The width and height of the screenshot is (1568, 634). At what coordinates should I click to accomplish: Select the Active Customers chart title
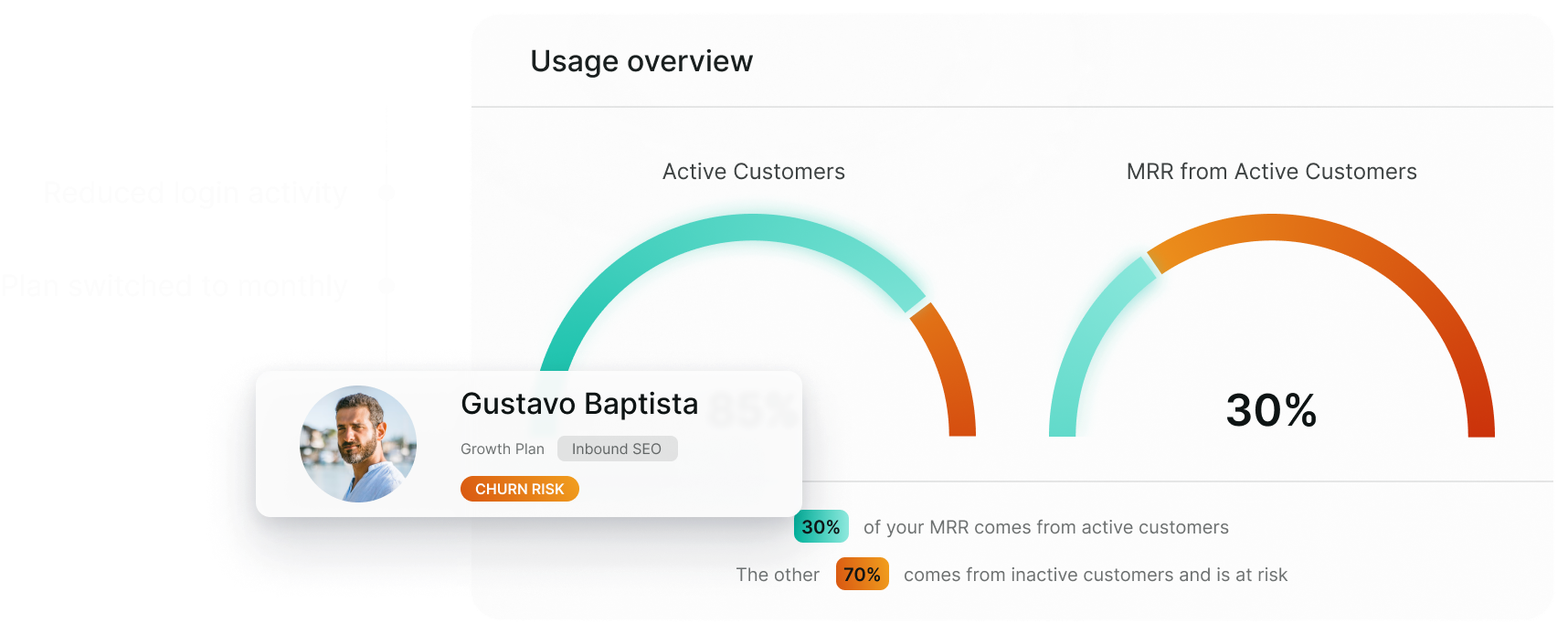tap(753, 172)
